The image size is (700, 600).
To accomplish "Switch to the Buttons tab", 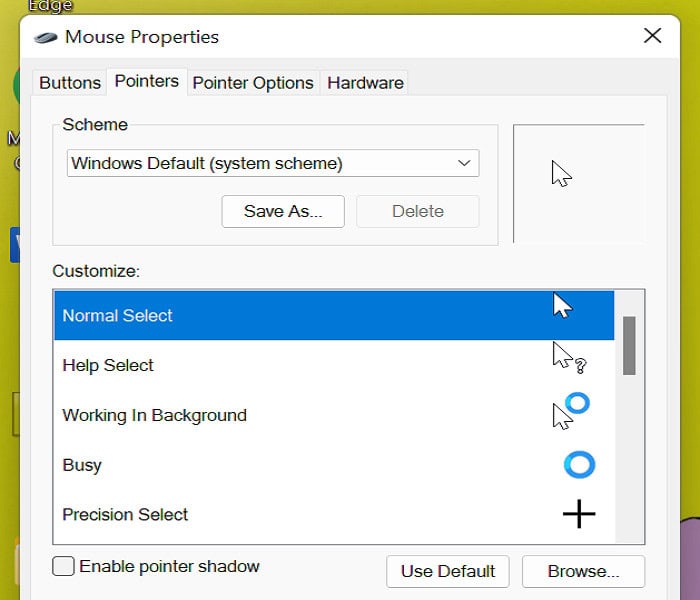I will [x=70, y=83].
